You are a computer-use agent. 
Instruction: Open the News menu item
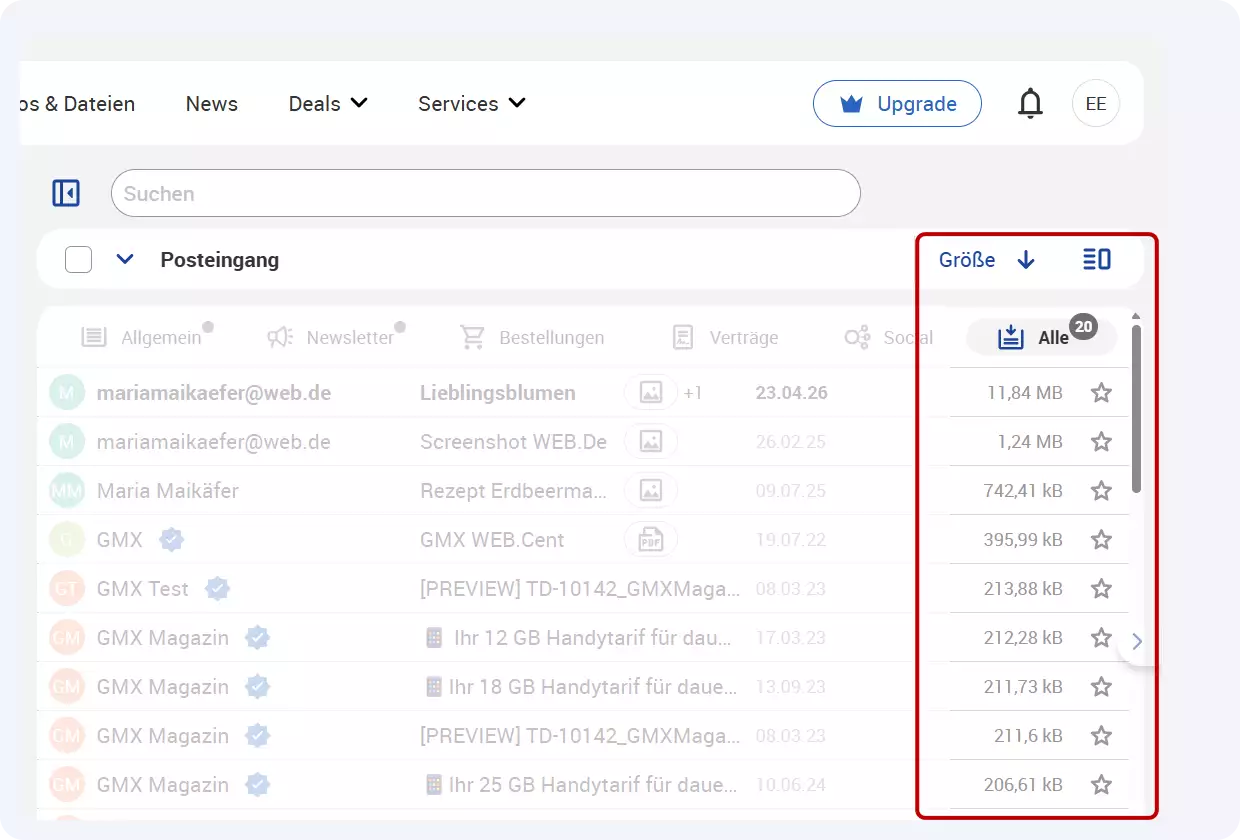(x=211, y=103)
